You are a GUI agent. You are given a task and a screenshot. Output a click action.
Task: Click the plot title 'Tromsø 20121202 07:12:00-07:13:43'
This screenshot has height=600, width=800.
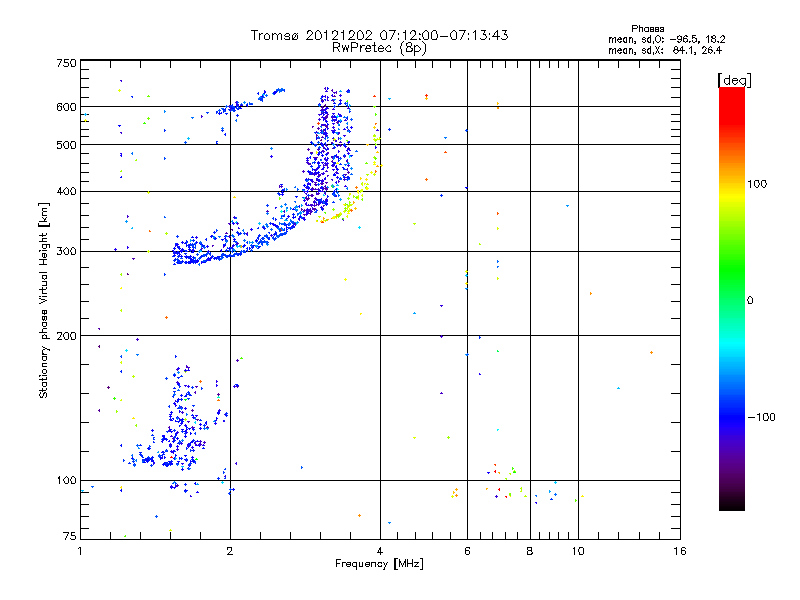[379, 35]
